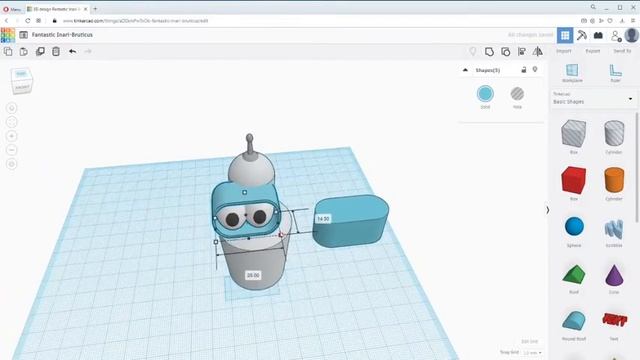Pick the red Box shape
The image size is (640, 360).
pos(573,180)
